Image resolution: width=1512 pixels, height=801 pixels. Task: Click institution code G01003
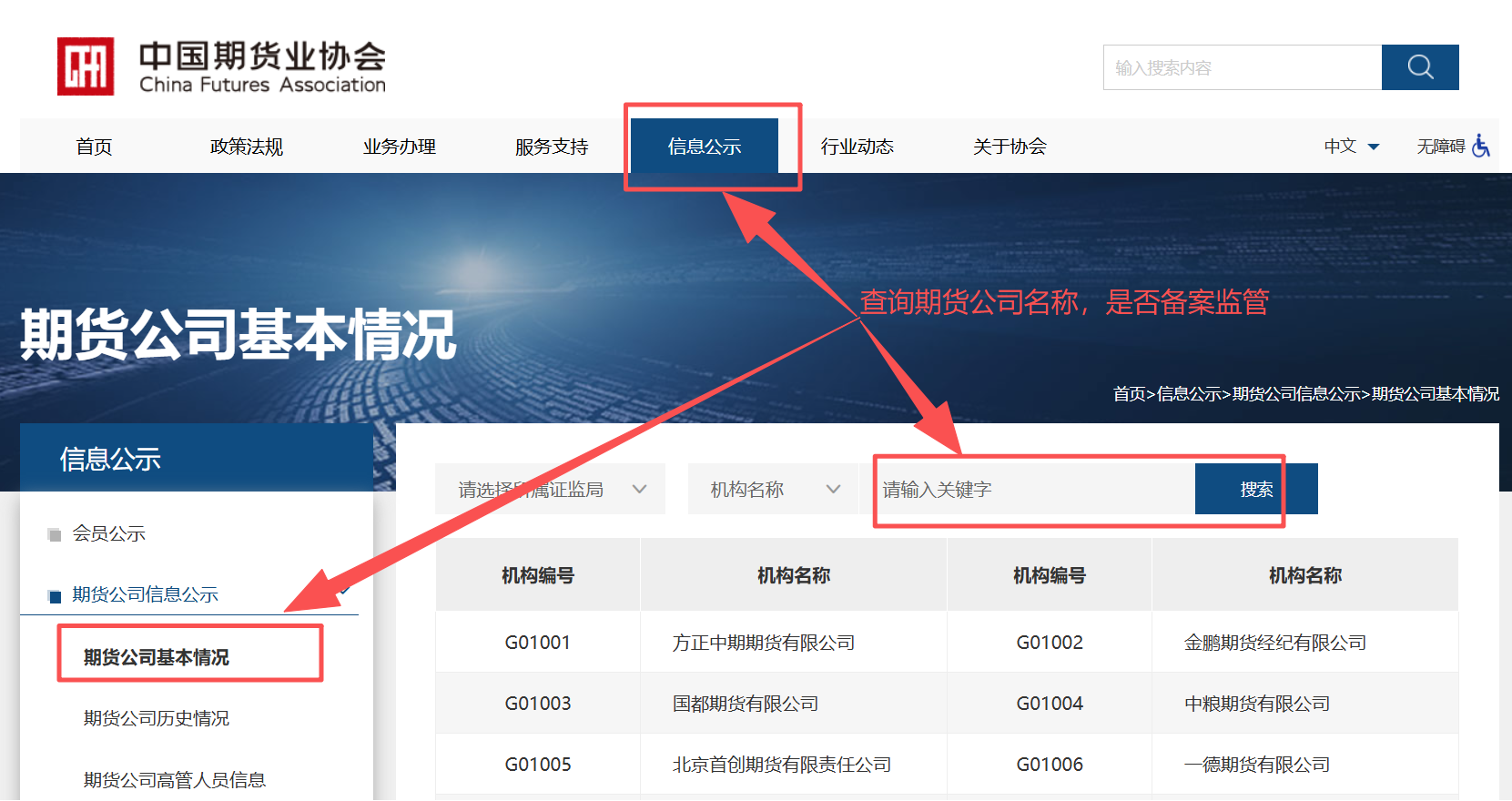point(538,704)
